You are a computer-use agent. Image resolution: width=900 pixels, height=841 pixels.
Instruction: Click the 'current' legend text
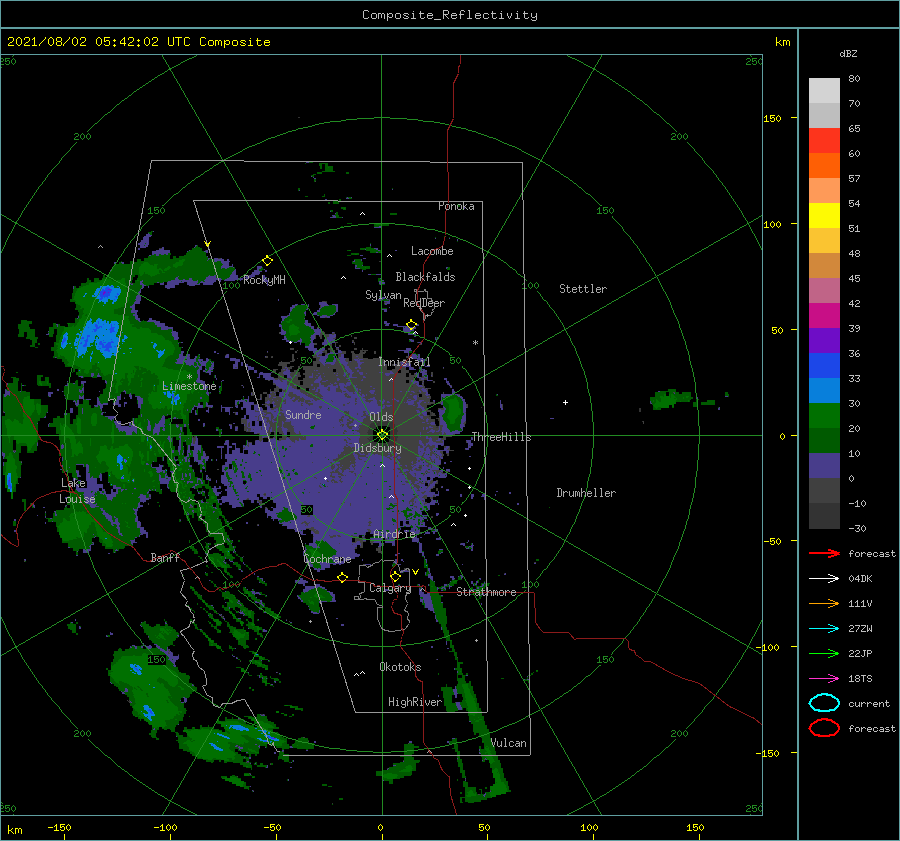869,703
